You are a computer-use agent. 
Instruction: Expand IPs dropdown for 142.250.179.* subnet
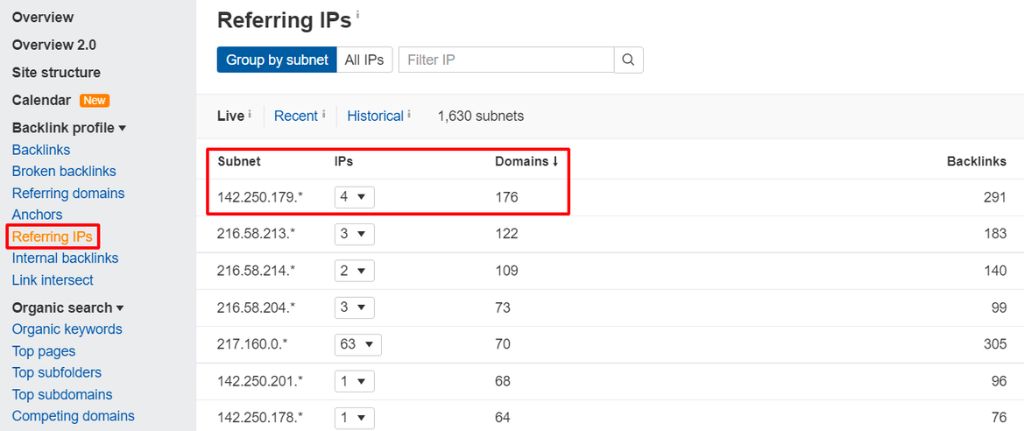coord(354,197)
